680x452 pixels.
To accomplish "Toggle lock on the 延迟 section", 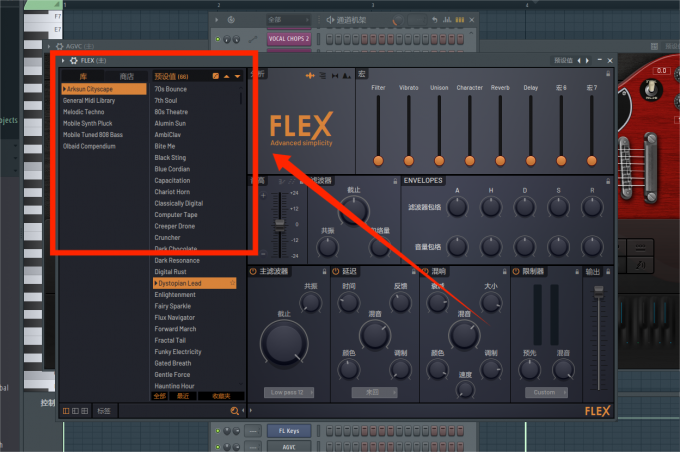I will (x=413, y=272).
